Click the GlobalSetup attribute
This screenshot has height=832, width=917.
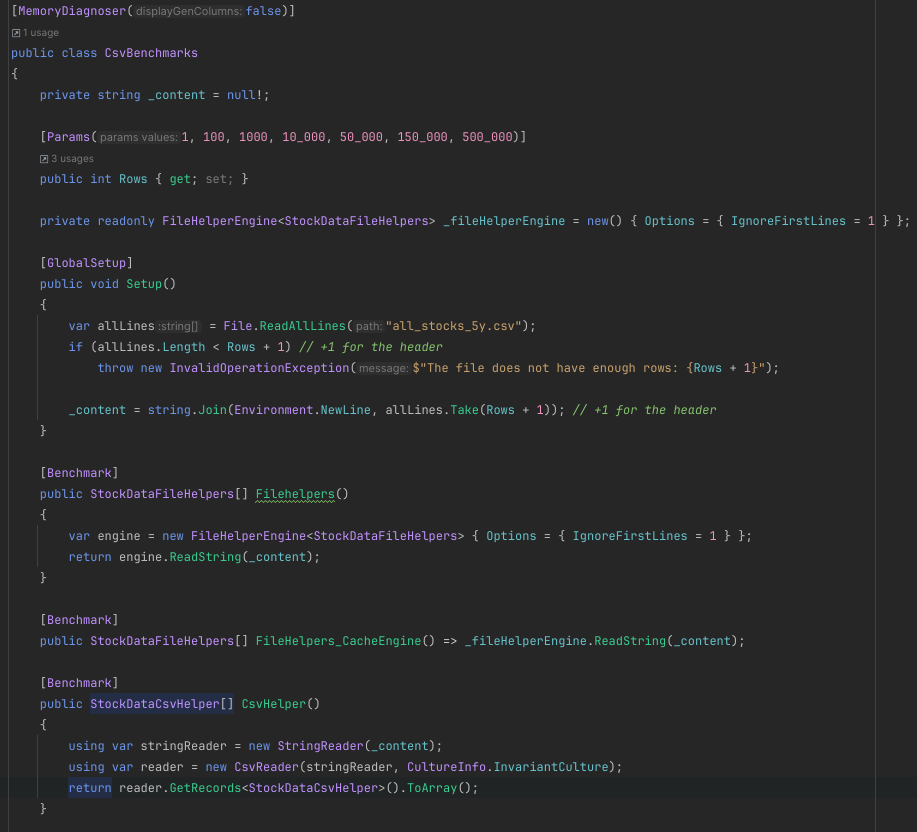(87, 264)
